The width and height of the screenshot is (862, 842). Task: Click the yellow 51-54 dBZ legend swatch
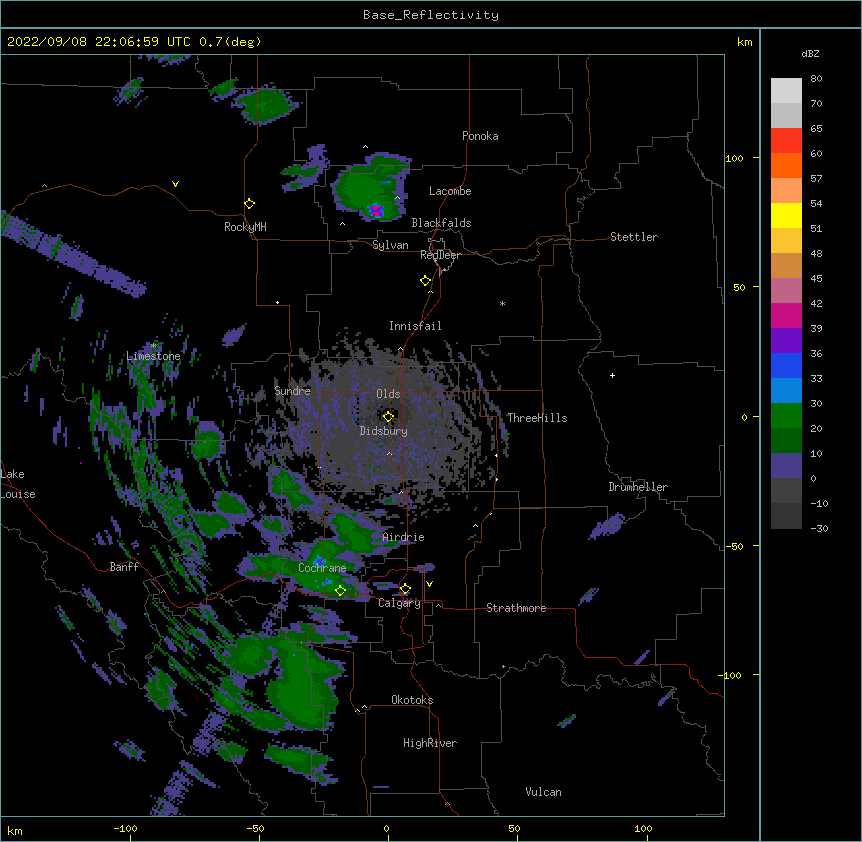(x=786, y=216)
